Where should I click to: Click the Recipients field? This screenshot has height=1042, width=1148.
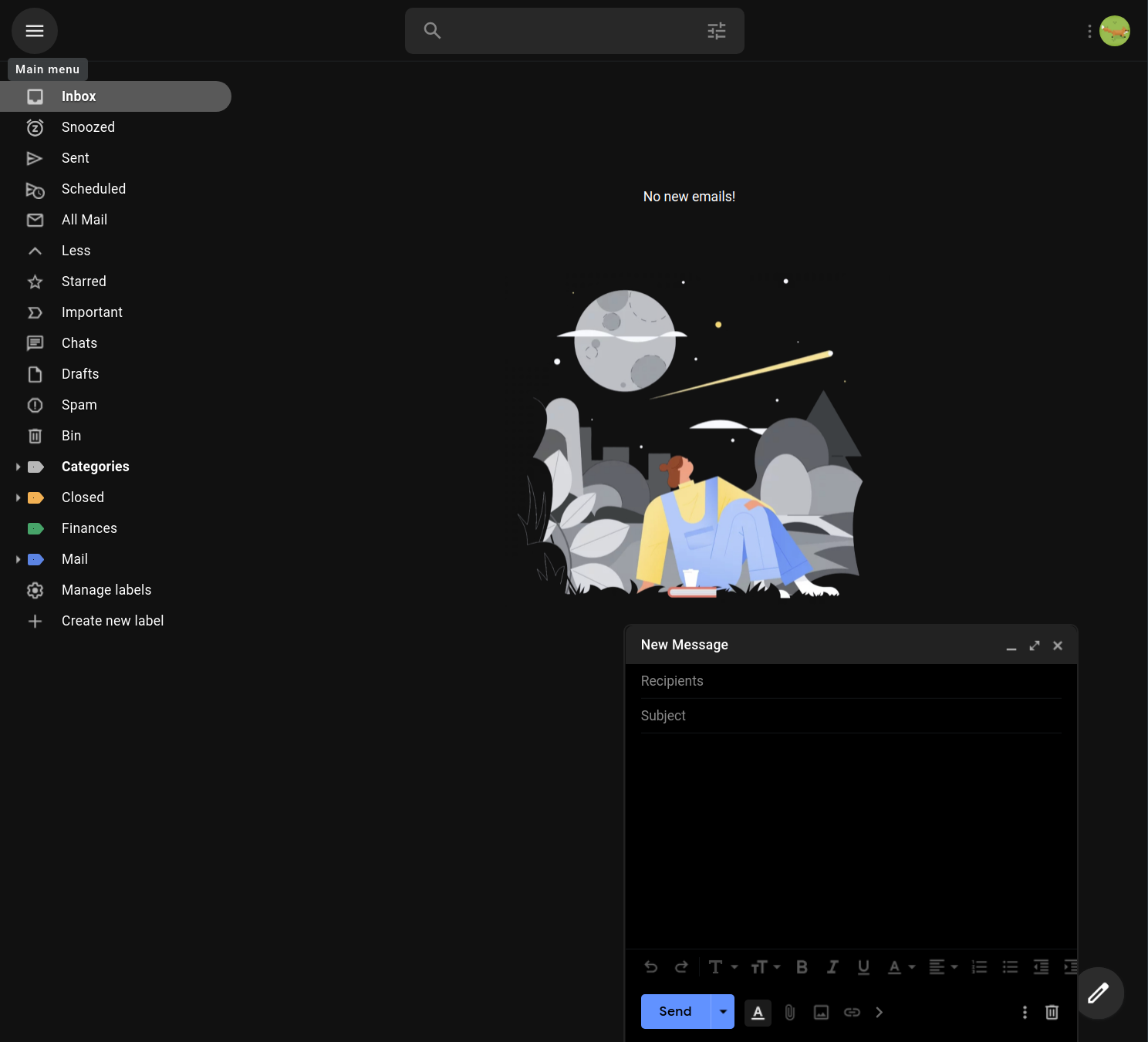[851, 681]
